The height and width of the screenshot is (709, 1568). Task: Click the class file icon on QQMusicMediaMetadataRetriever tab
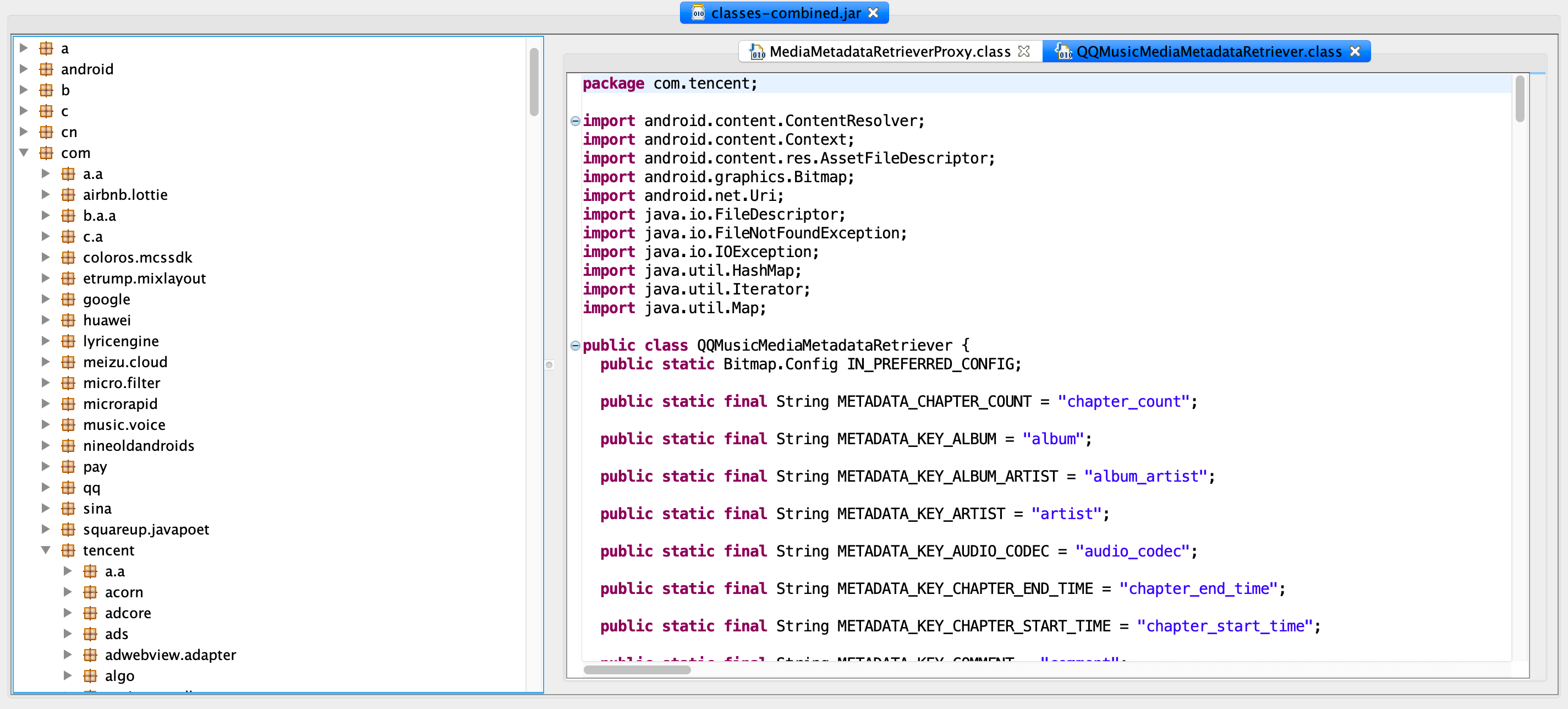(1063, 52)
